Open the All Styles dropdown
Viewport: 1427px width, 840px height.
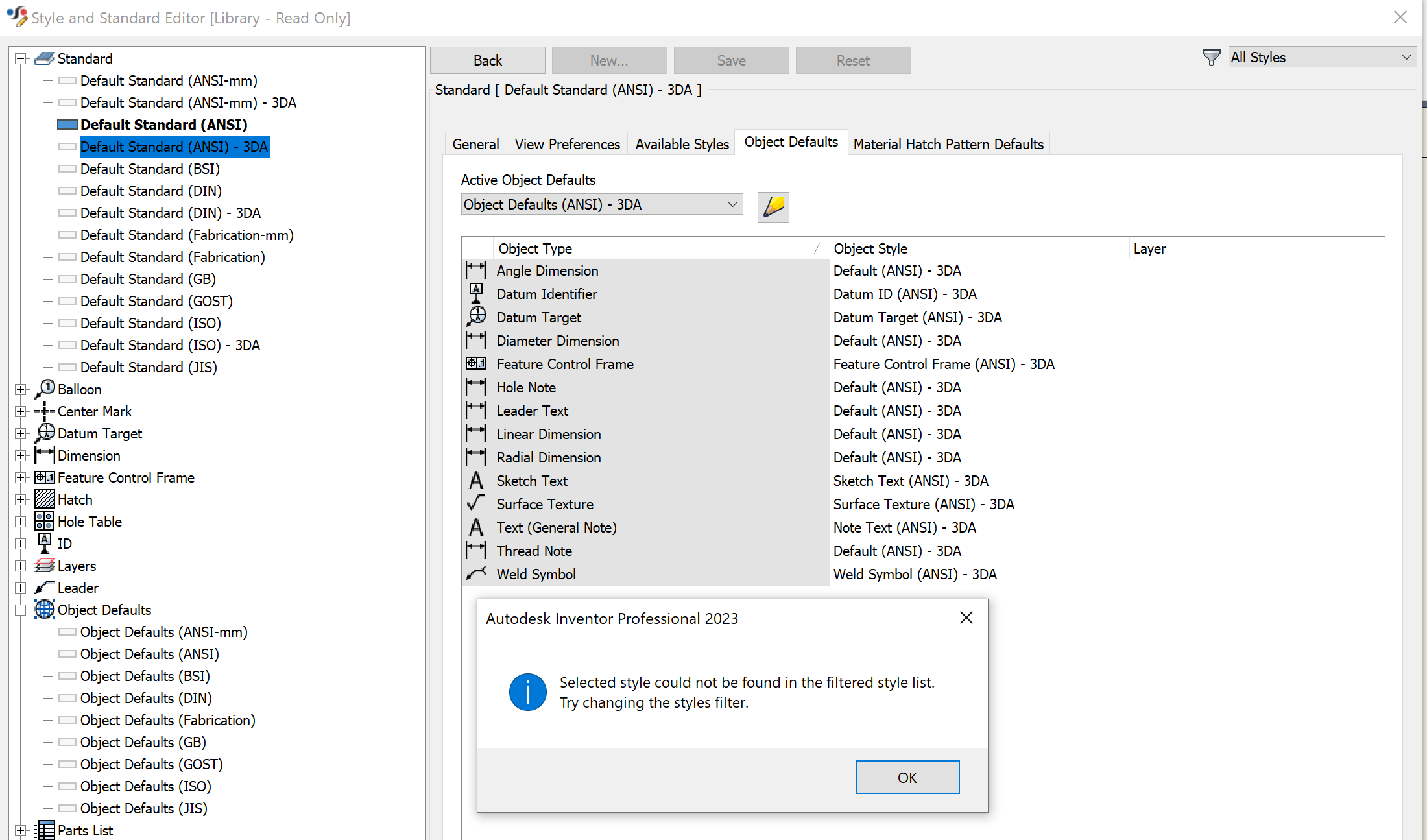[x=1321, y=57]
